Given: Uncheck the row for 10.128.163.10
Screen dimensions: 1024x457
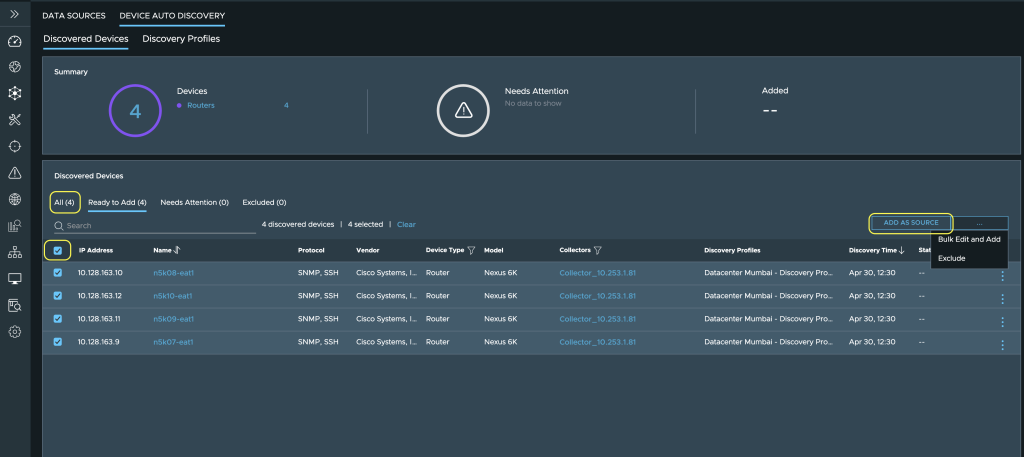Looking at the screenshot, I should pyautogui.click(x=57, y=273).
